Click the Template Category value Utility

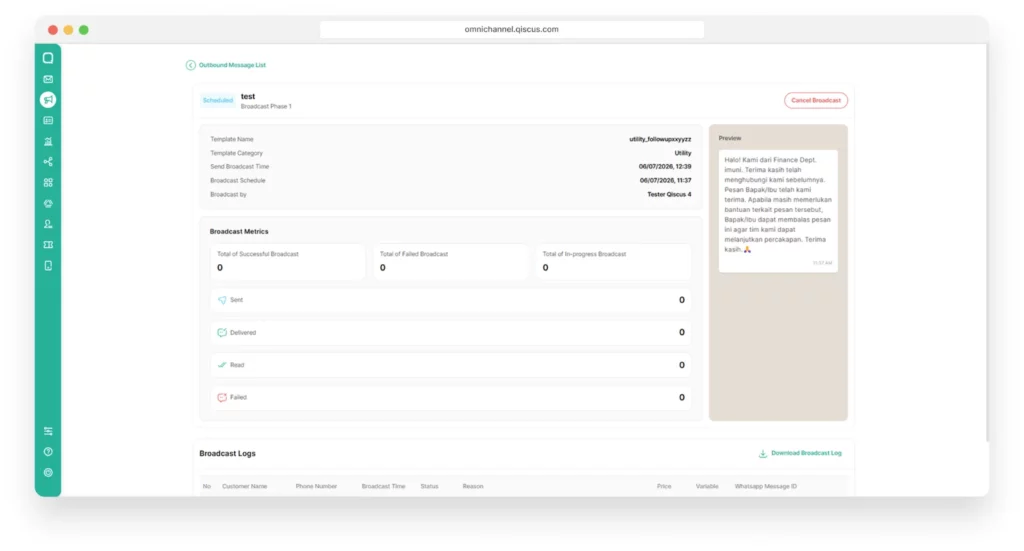coord(682,153)
